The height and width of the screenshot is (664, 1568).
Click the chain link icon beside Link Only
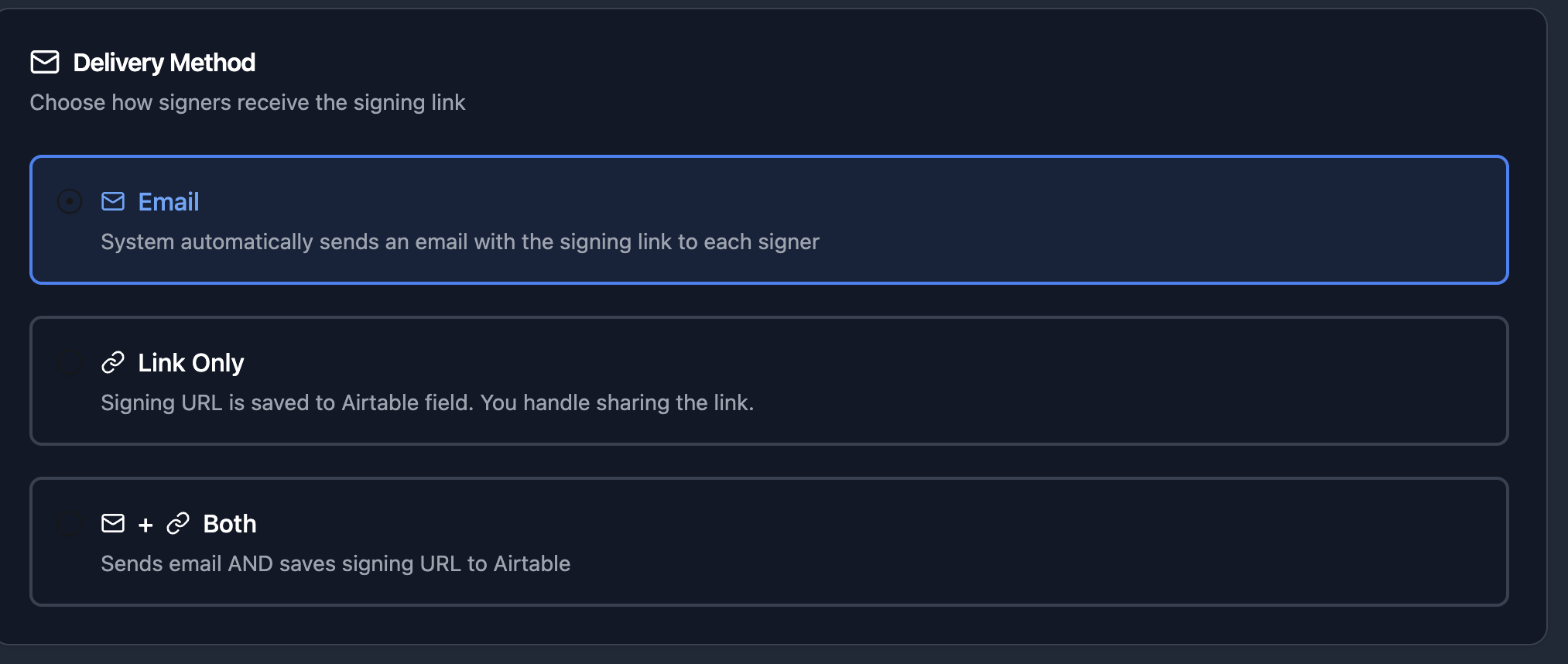click(x=113, y=361)
